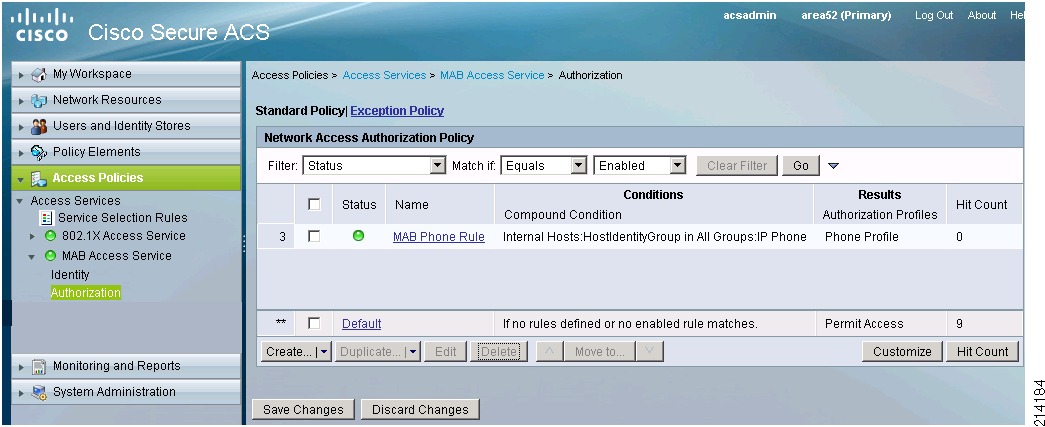Check the MAB Phone Rule checkbox

click(x=314, y=236)
